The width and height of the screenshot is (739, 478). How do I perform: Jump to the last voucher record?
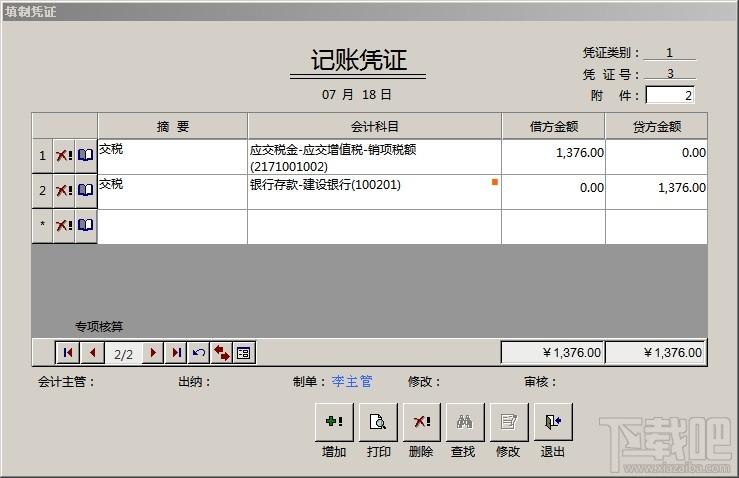176,353
